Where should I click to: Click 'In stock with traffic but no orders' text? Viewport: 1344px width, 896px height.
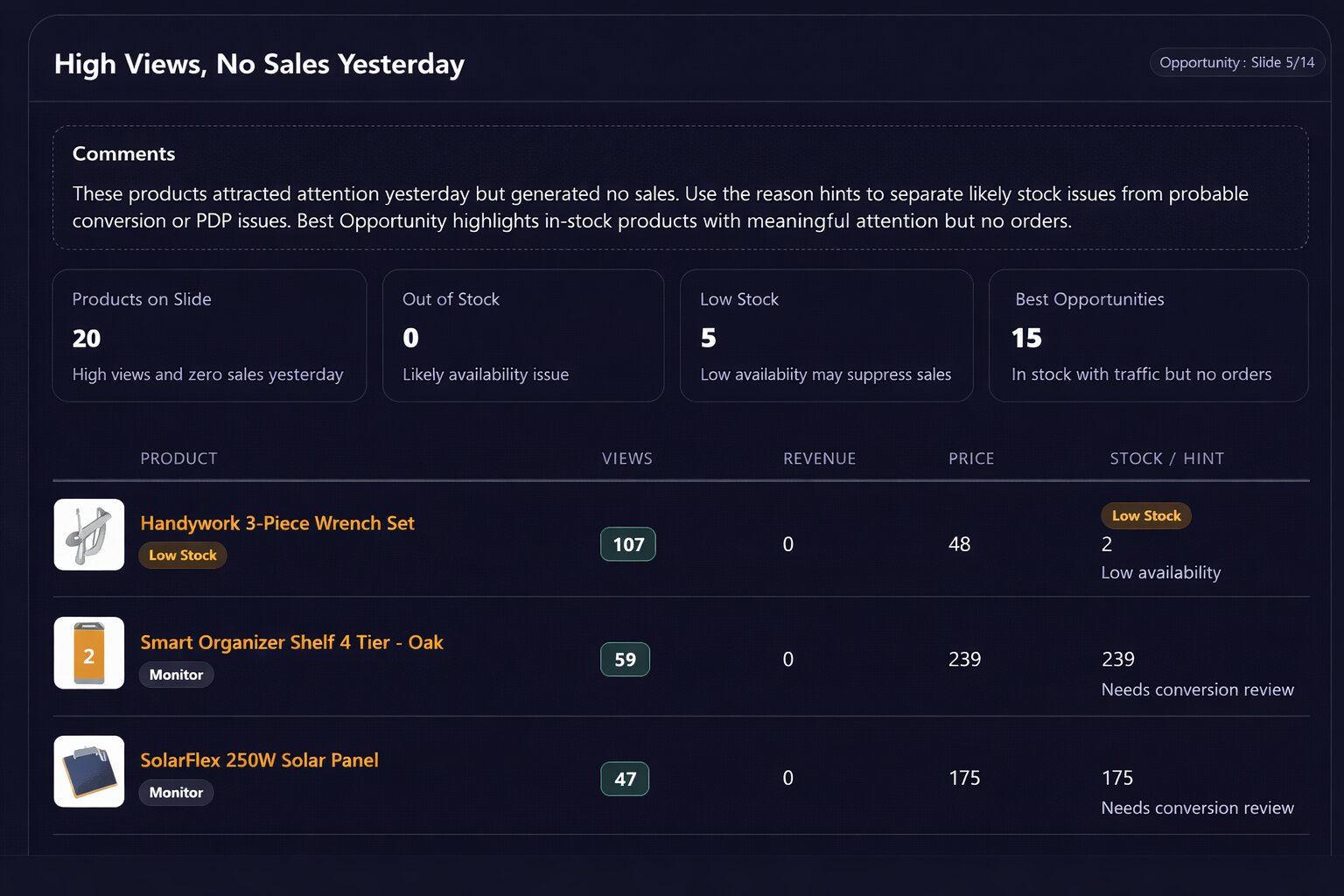click(1141, 374)
